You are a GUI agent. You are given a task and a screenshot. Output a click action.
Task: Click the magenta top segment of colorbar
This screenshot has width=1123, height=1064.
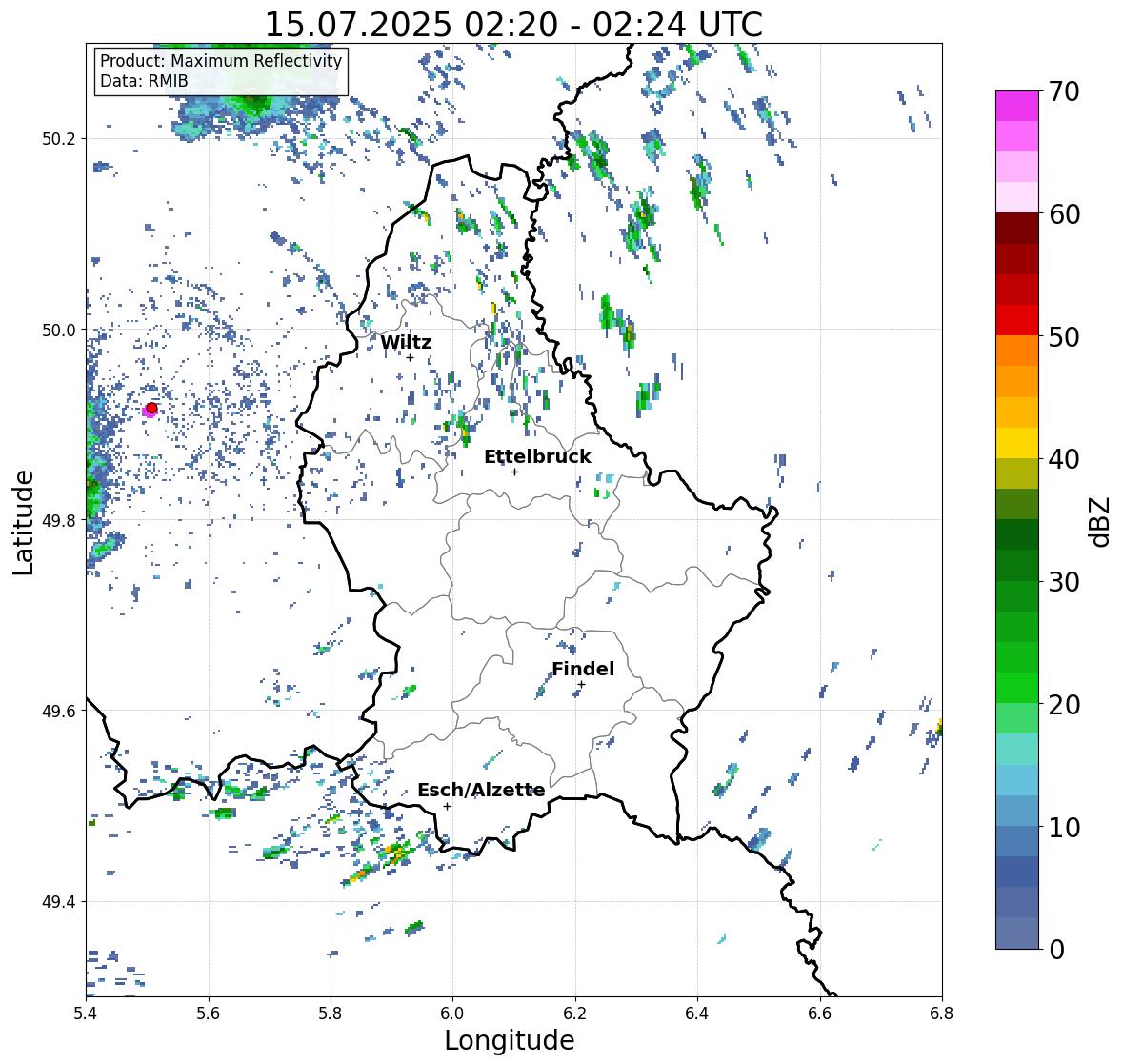(x=1017, y=106)
